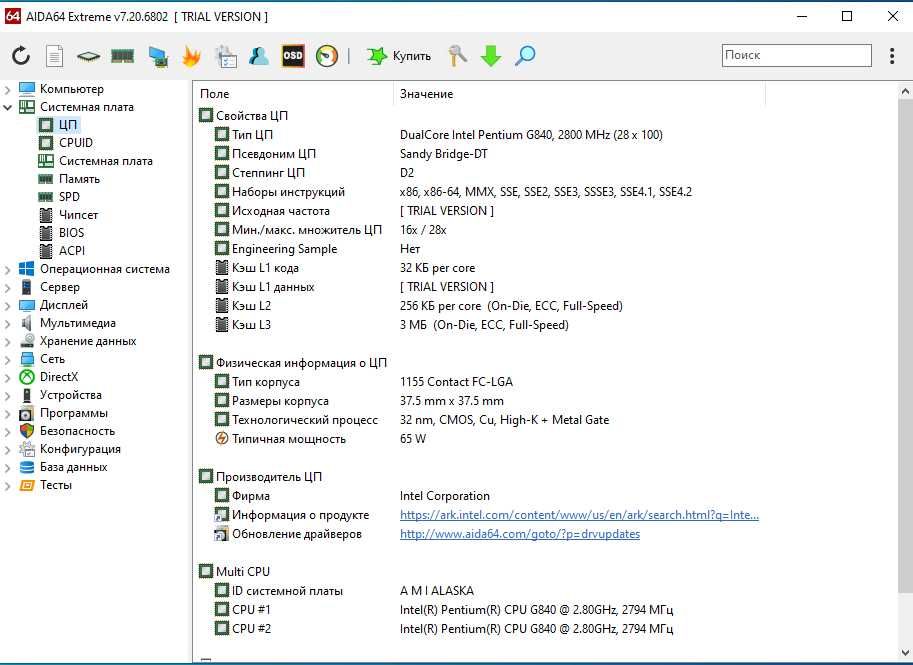The image size is (913, 665).
Task: Click the scrollbar up arrow
Action: click(905, 91)
